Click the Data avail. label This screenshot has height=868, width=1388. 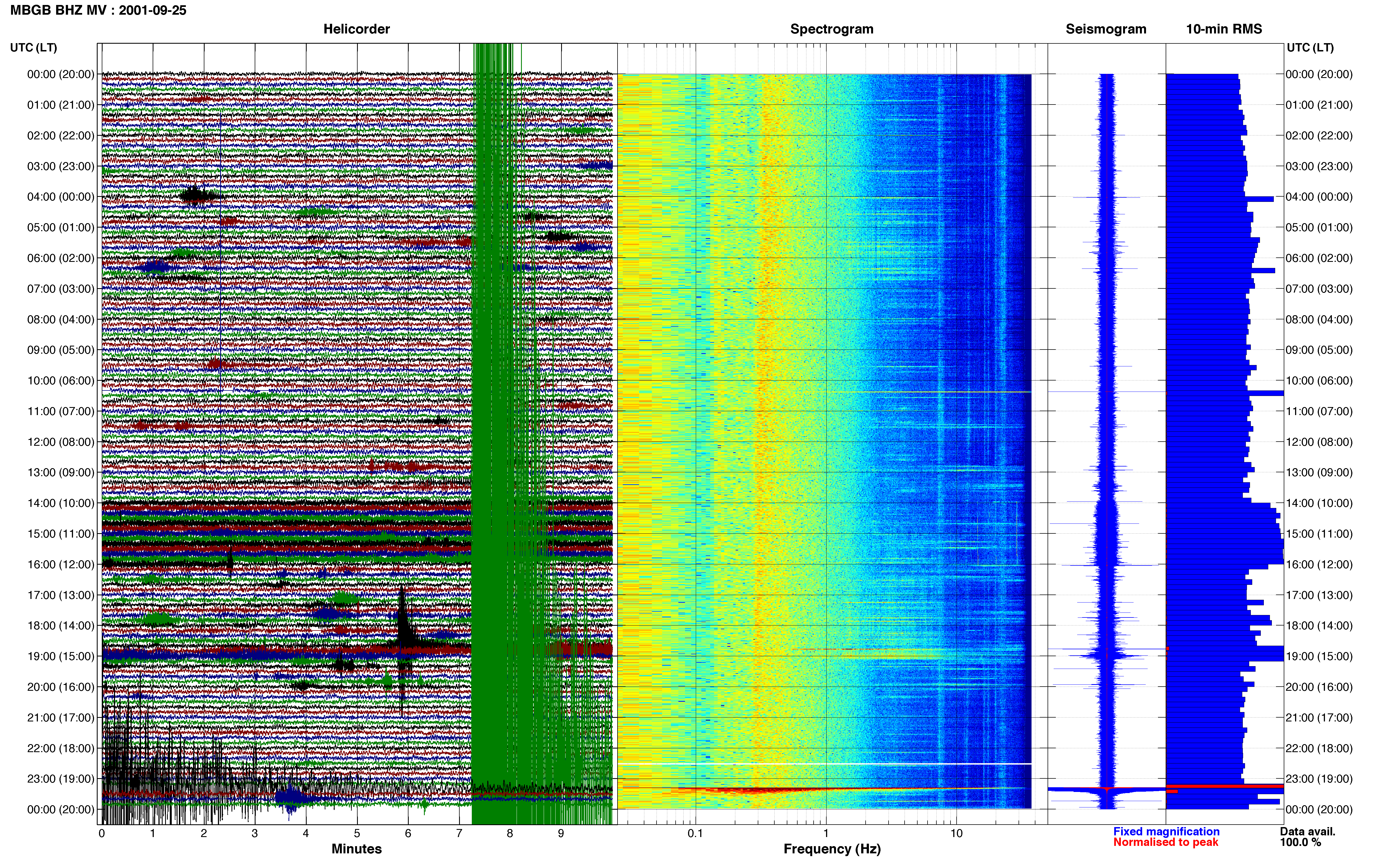1307,831
